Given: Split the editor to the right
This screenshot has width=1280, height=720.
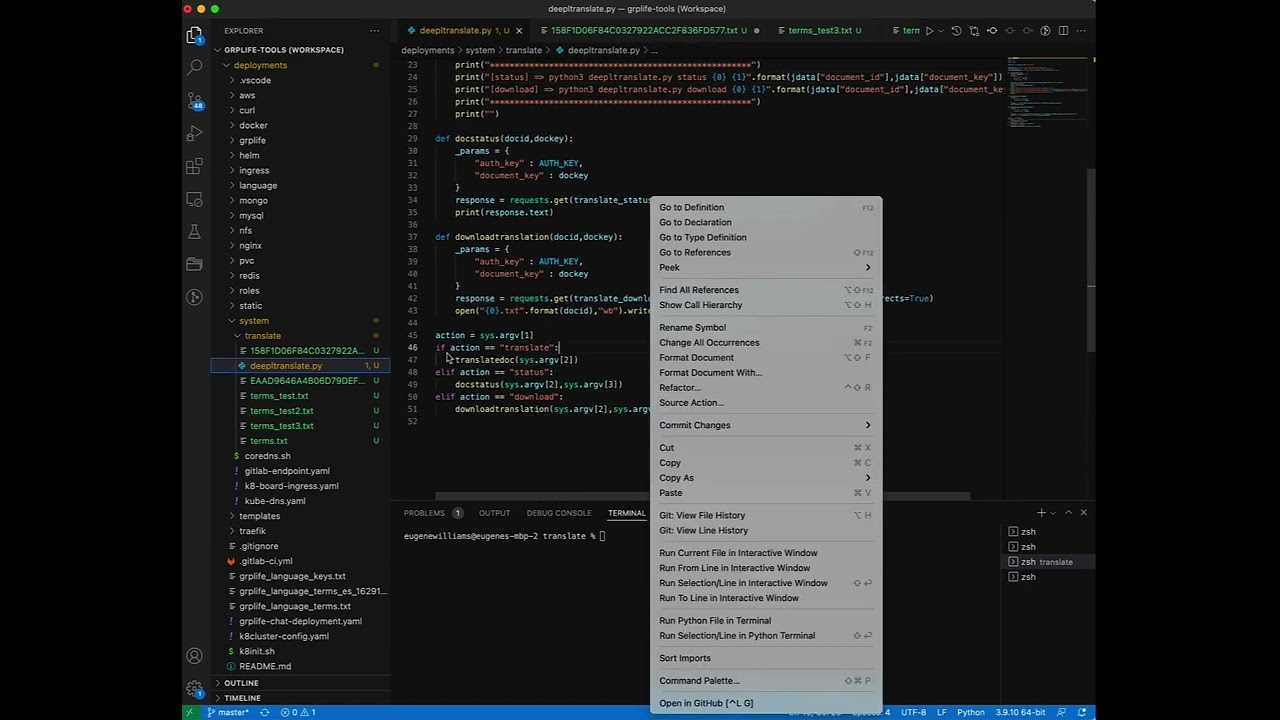Looking at the screenshot, I should 1063,31.
